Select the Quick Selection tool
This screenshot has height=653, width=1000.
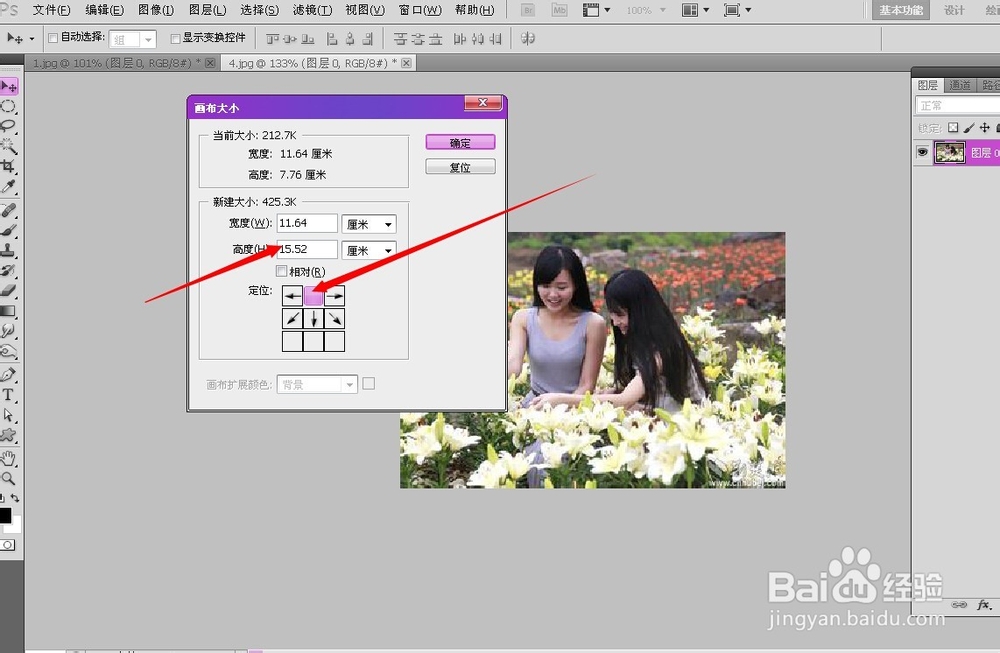pyautogui.click(x=8, y=146)
